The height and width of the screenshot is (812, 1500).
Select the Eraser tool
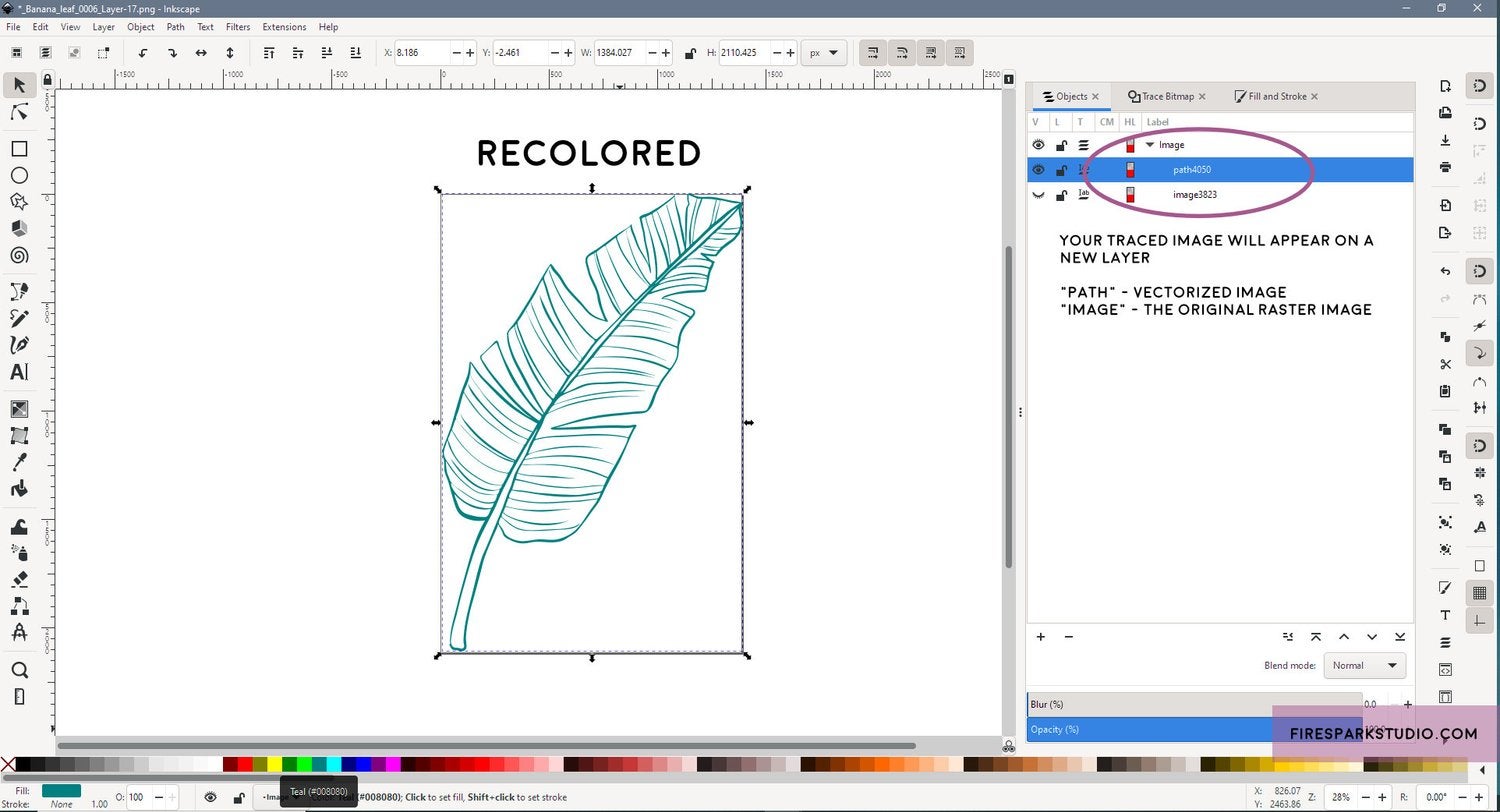19,579
